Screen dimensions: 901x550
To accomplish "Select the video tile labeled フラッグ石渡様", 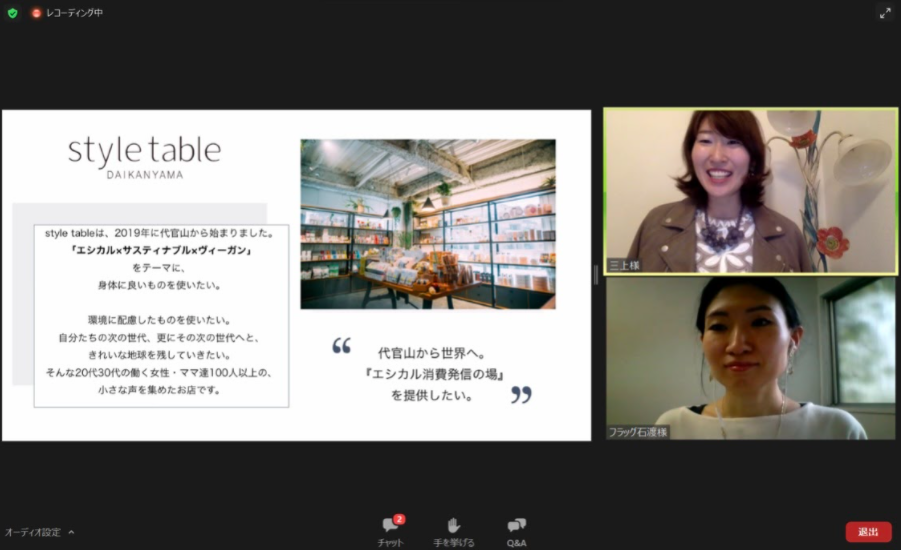I will pyautogui.click(x=750, y=358).
